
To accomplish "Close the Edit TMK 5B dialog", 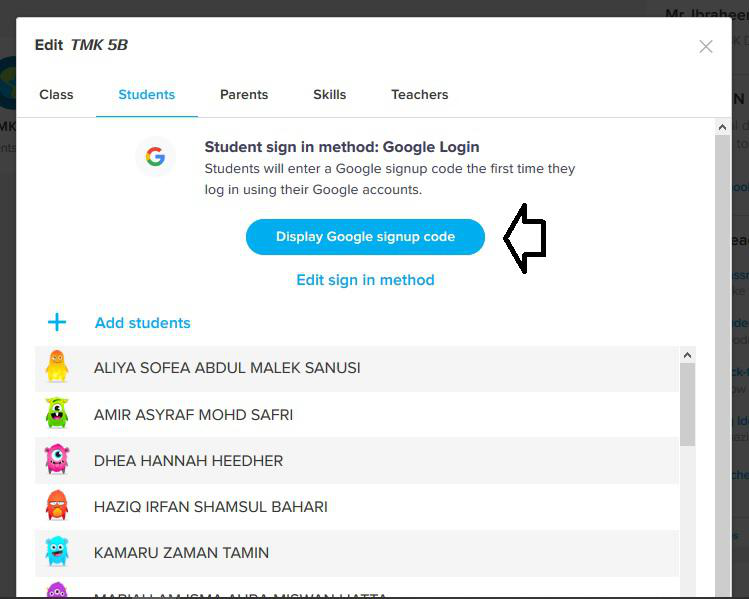I will [706, 46].
